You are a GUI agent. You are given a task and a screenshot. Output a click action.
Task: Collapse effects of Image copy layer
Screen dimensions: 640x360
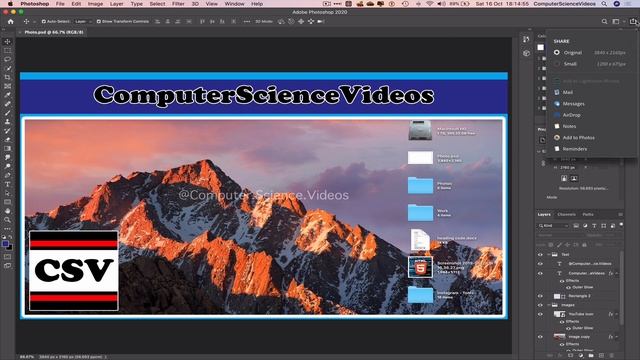click(x=617, y=337)
